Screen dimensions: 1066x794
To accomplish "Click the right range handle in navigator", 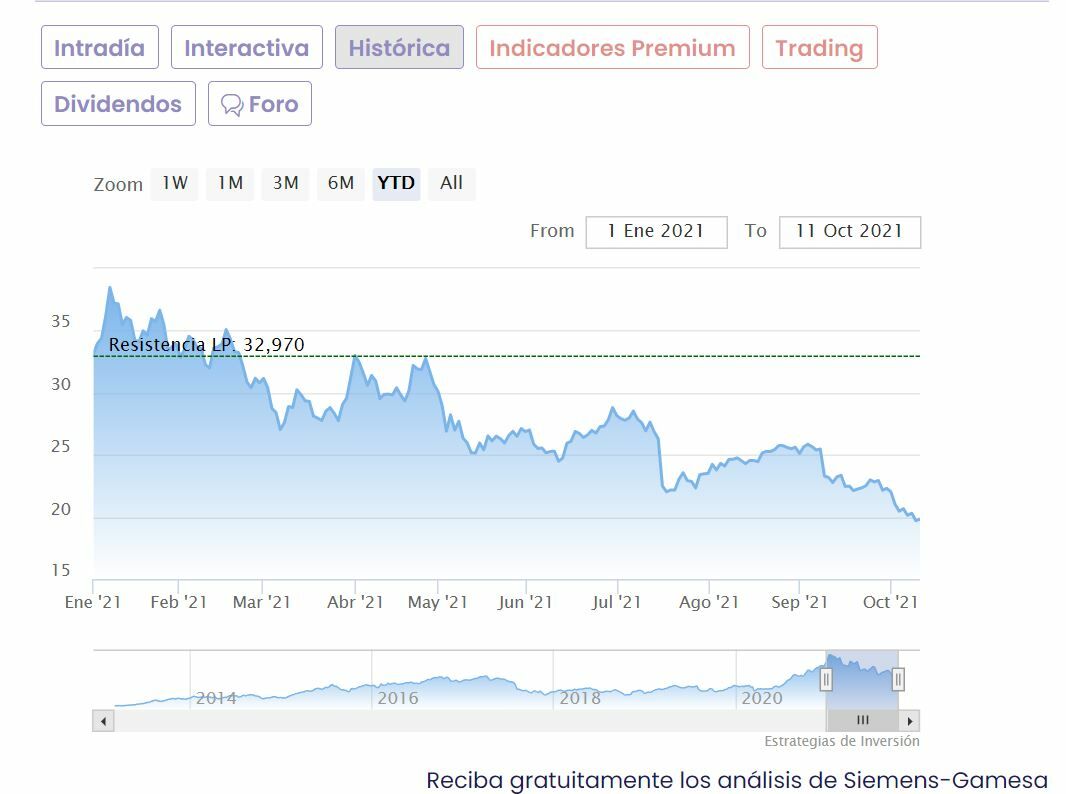I will pos(898,680).
